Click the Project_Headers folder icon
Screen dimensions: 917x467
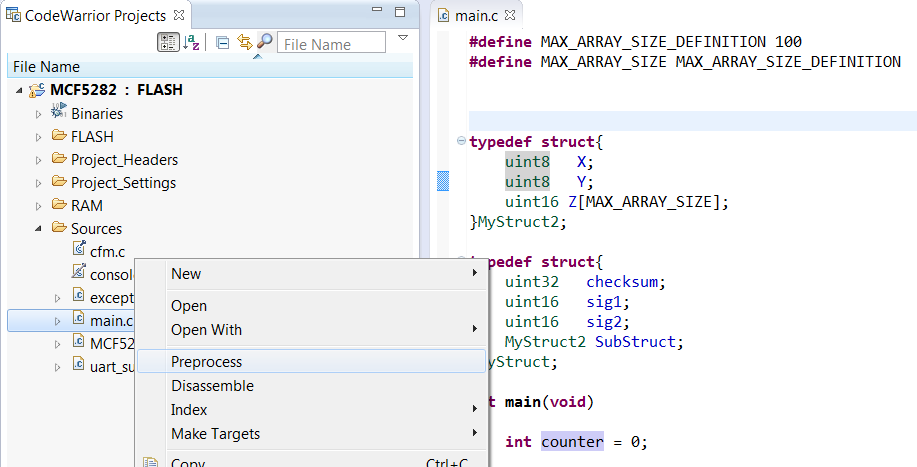tap(58, 158)
